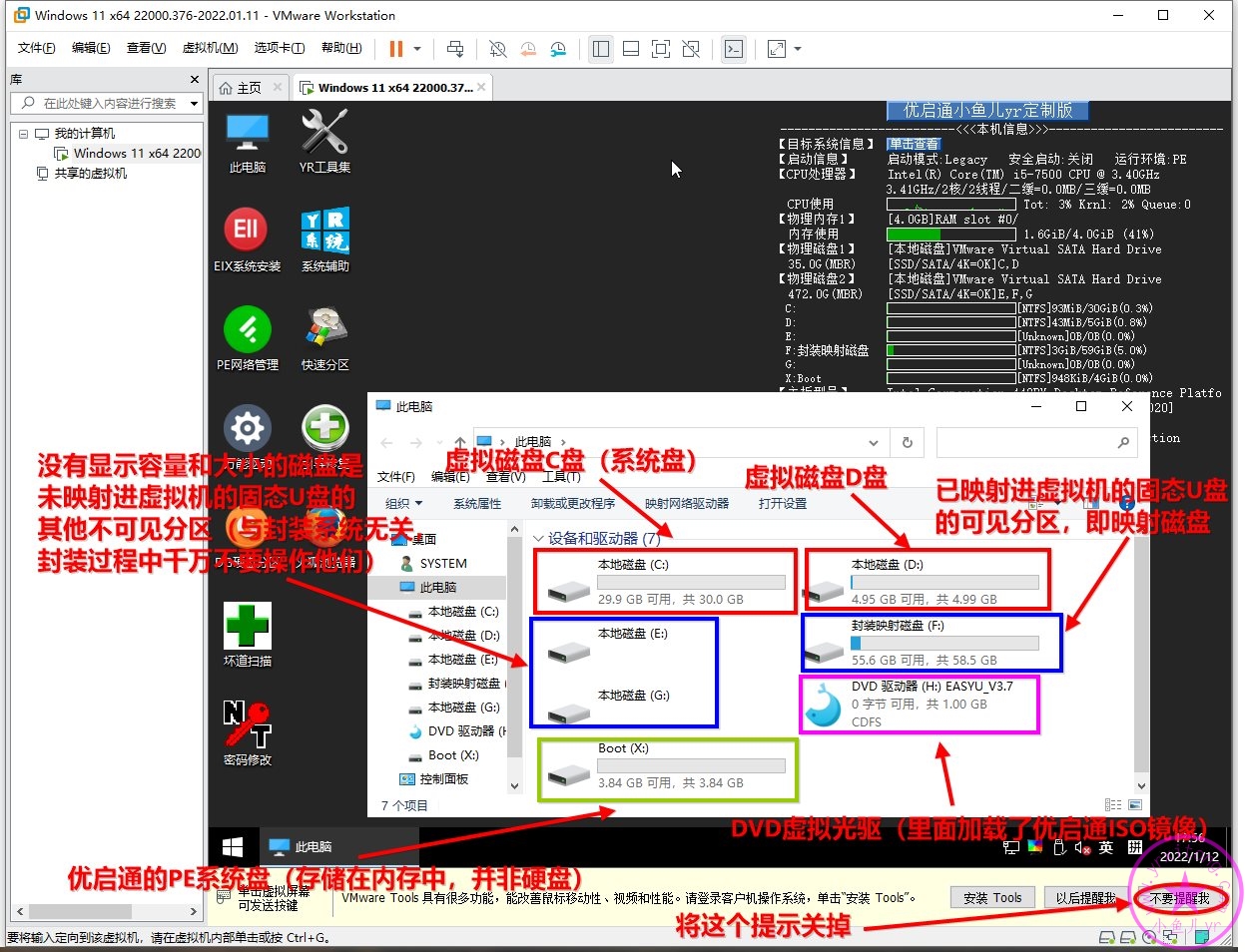Click the stretch guest display icon
The width and height of the screenshot is (1245, 952).
[x=777, y=48]
